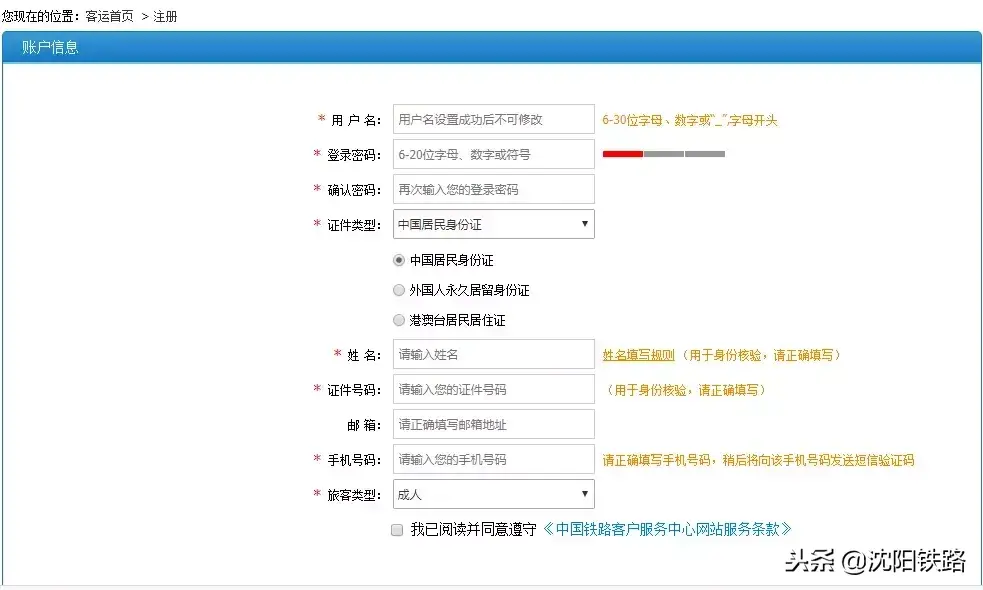
Task: Click the 邮箱 email address field
Action: (x=493, y=423)
